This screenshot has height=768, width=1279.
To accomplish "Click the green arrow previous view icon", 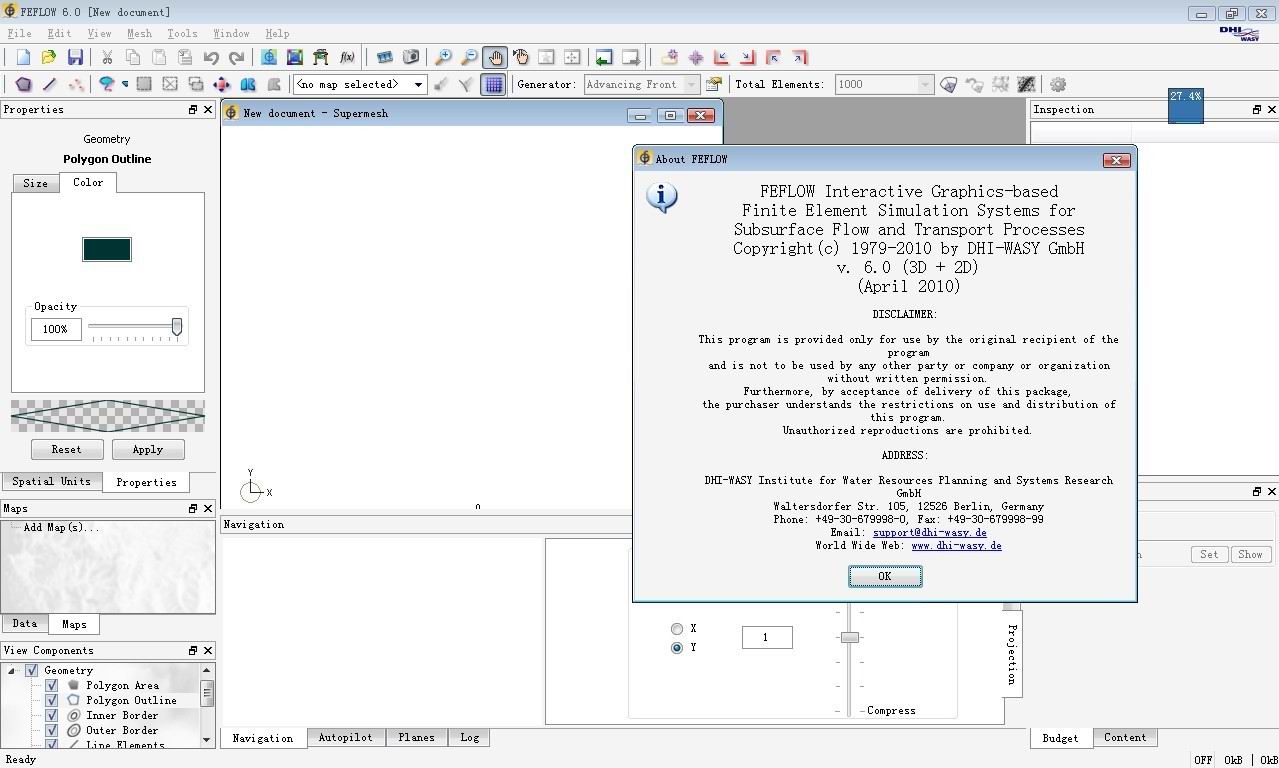I will pyautogui.click(x=603, y=58).
